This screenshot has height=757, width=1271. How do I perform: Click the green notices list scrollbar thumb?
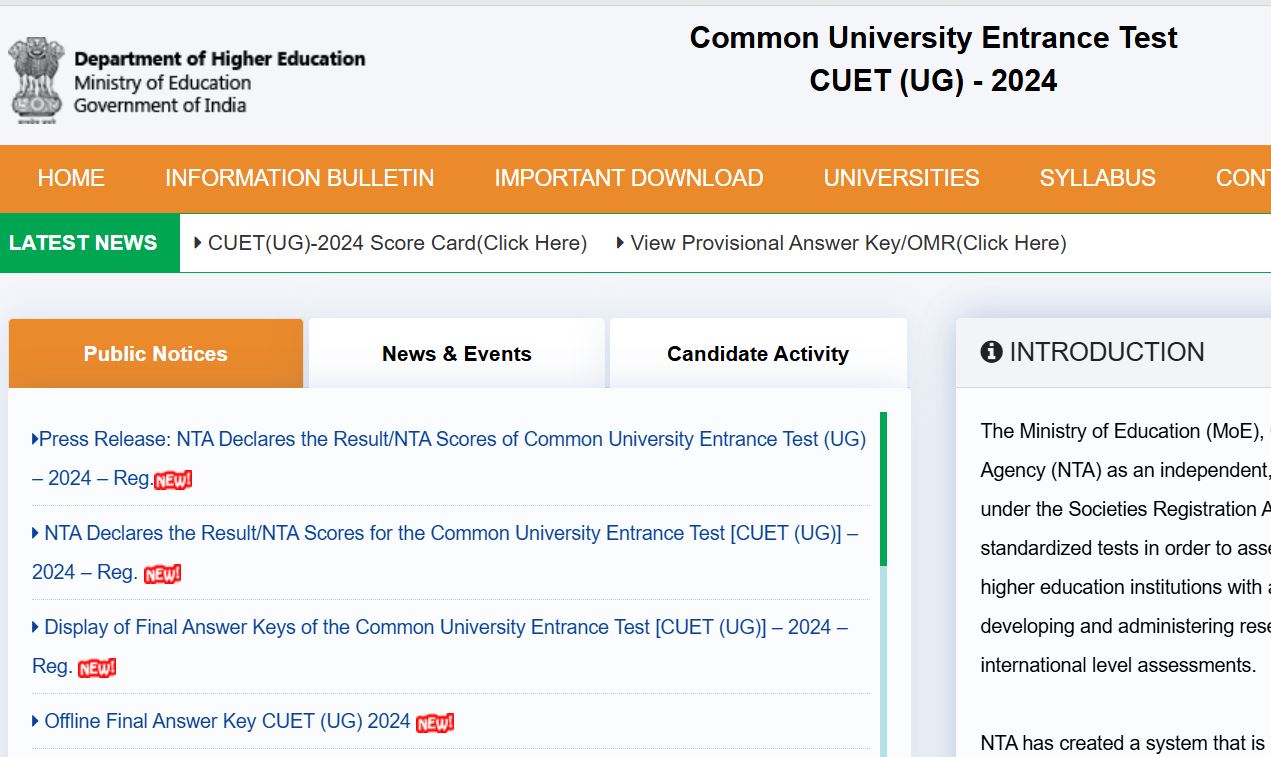tap(883, 488)
